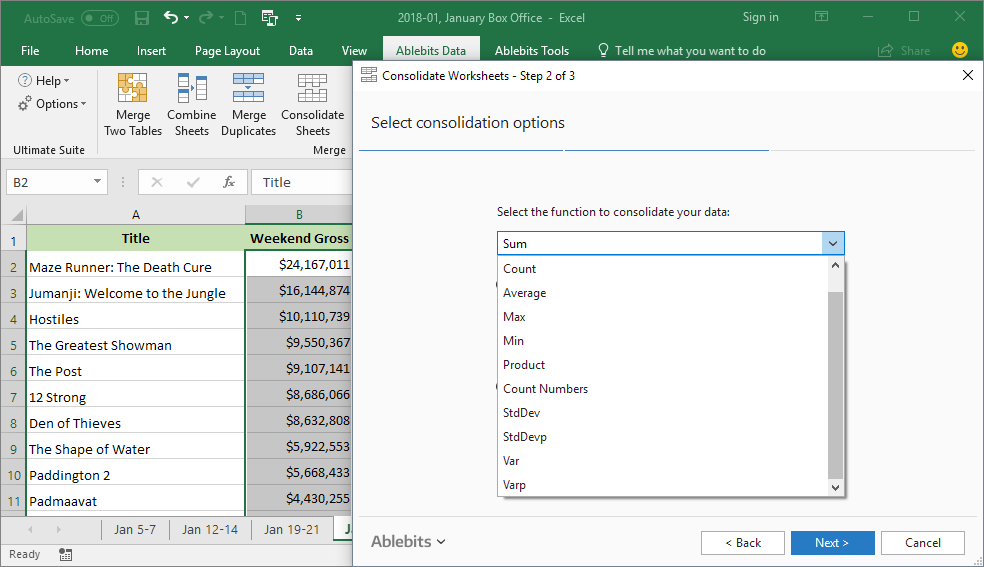
Task: Expand the Name Box dropdown arrow
Action: click(x=97, y=182)
